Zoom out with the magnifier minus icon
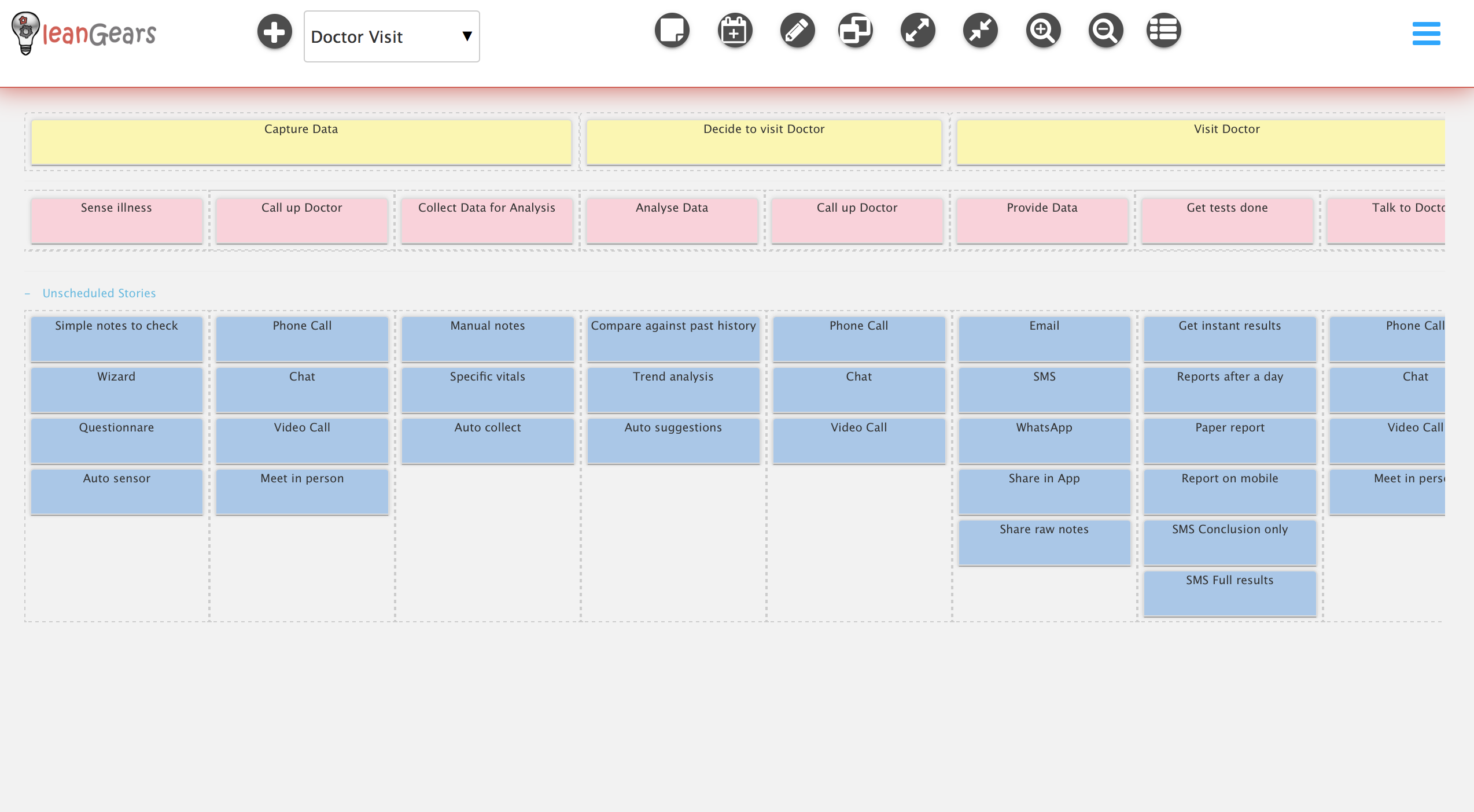 1105,30
